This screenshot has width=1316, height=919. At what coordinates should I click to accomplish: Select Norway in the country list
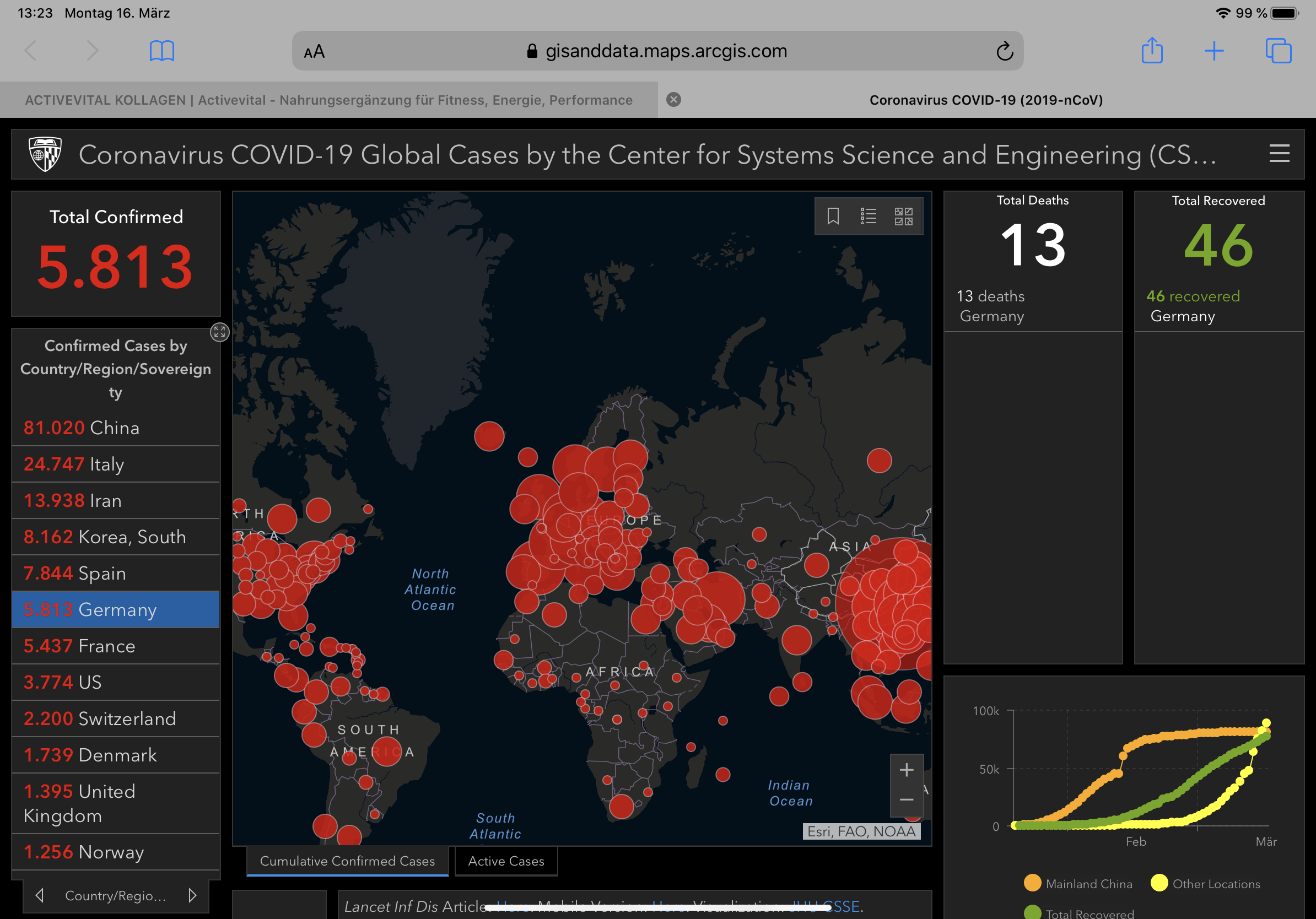116,852
